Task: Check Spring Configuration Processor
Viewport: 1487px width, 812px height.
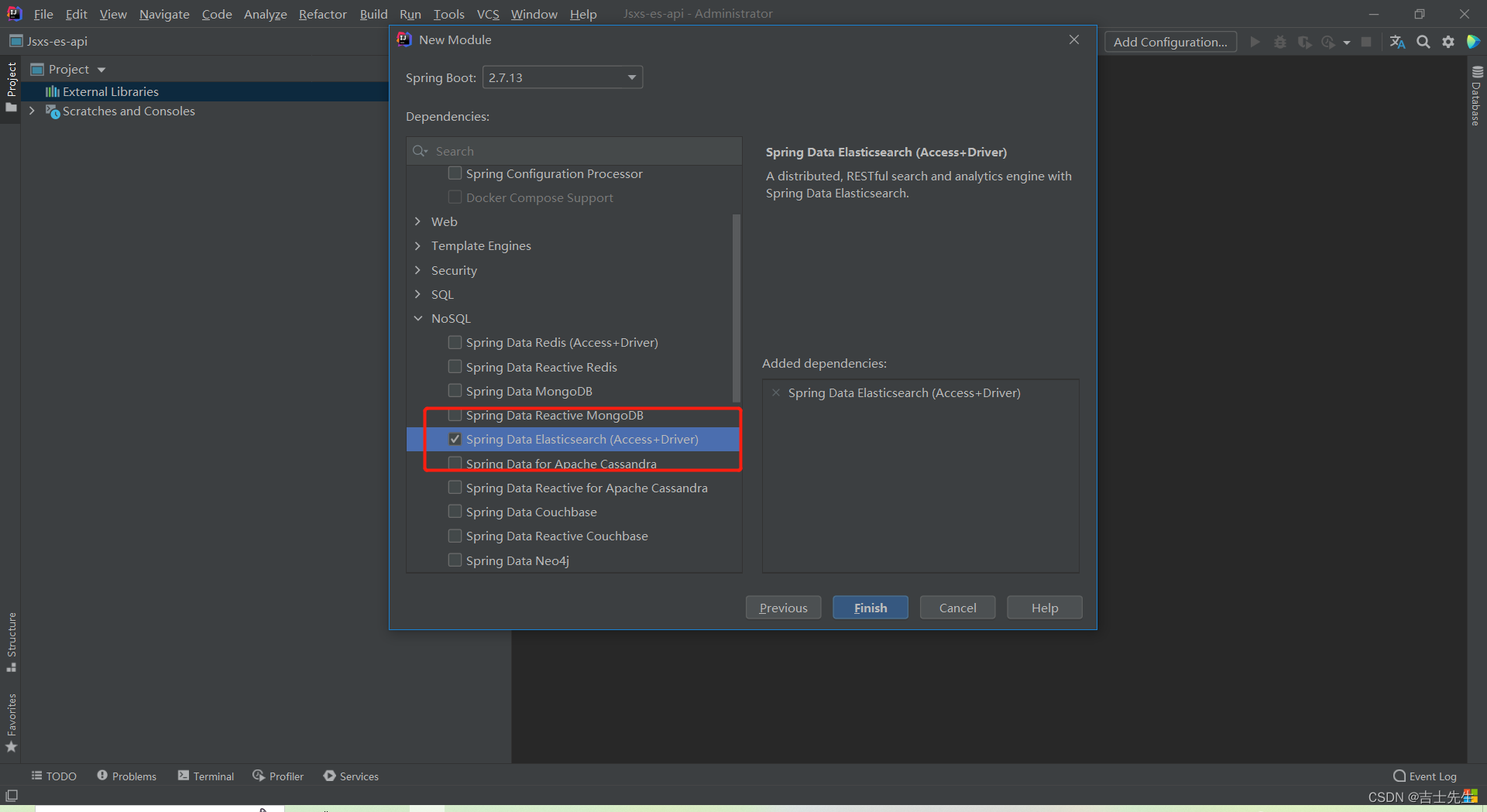Action: [455, 173]
